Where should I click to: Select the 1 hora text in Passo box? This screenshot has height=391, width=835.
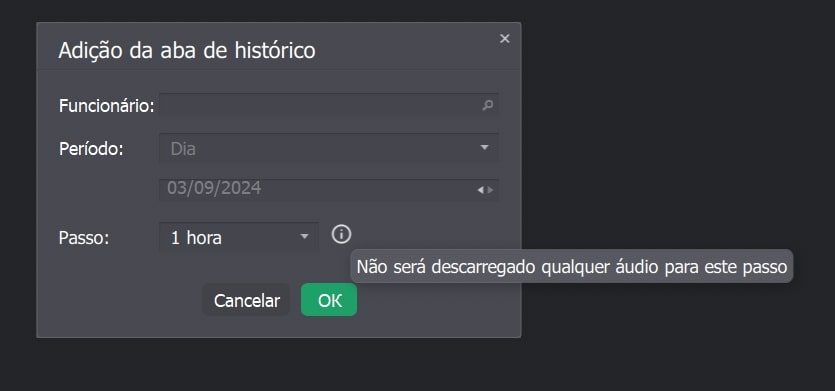coord(196,238)
